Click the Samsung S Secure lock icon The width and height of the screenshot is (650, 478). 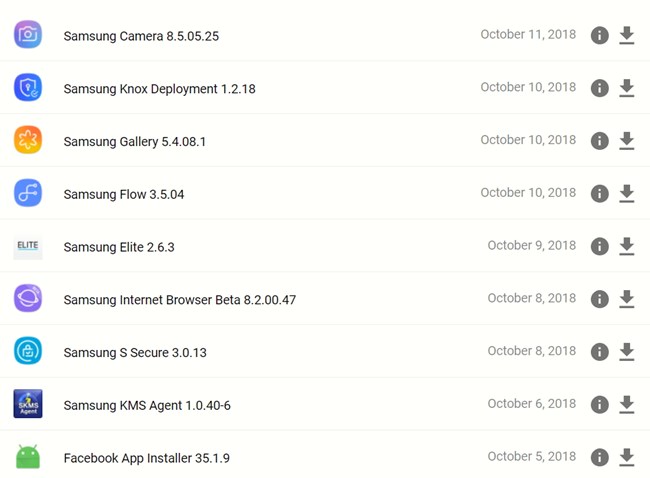(28, 351)
